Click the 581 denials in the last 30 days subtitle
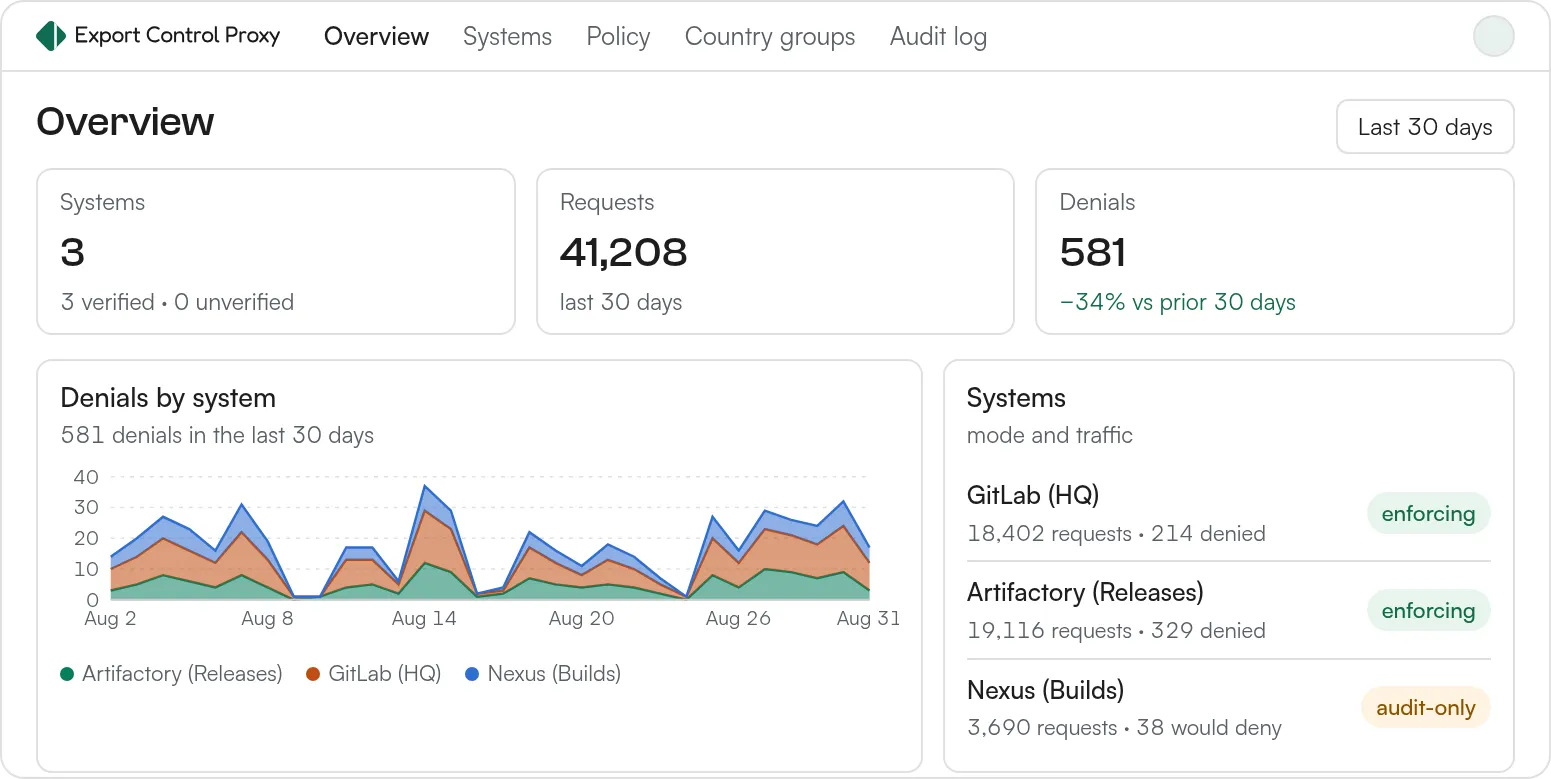The width and height of the screenshot is (1551, 779). pyautogui.click(x=217, y=435)
